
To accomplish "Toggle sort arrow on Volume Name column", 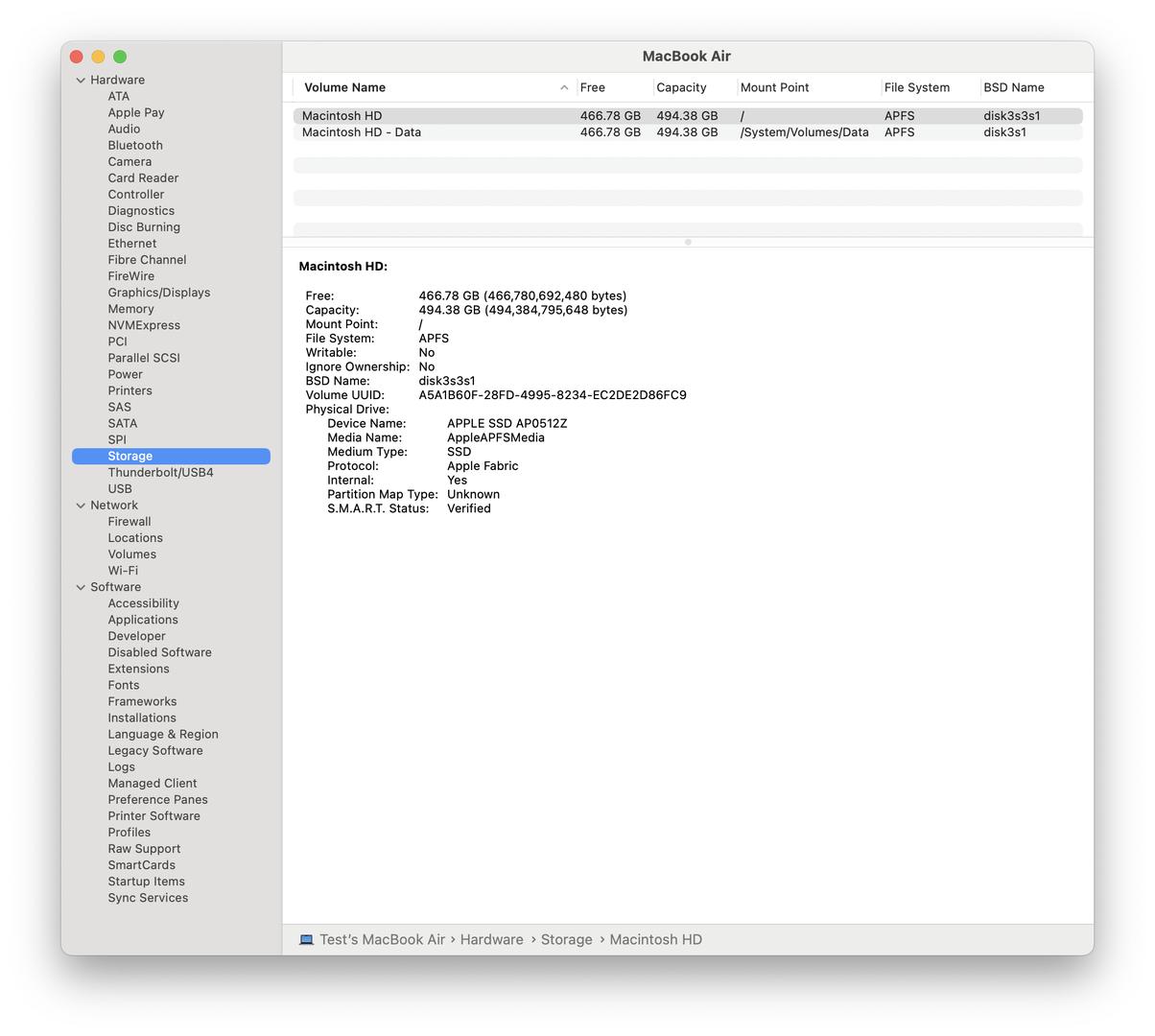I will (x=564, y=87).
